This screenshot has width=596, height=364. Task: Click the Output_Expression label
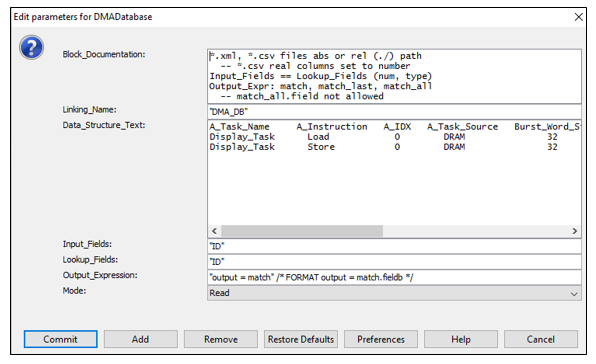(100, 275)
